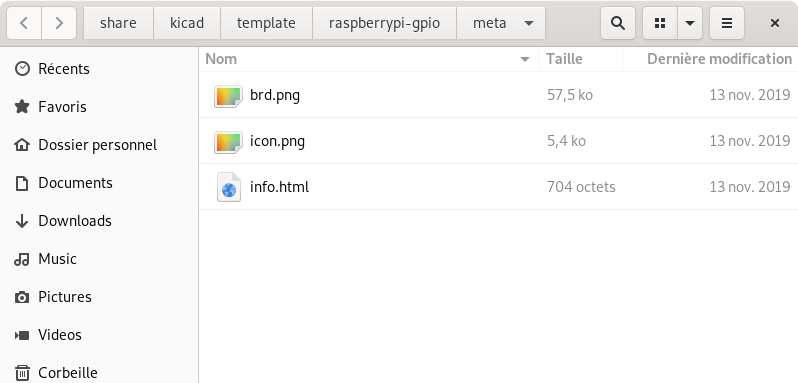
Task: Go back with the left arrow button
Action: click(24, 23)
